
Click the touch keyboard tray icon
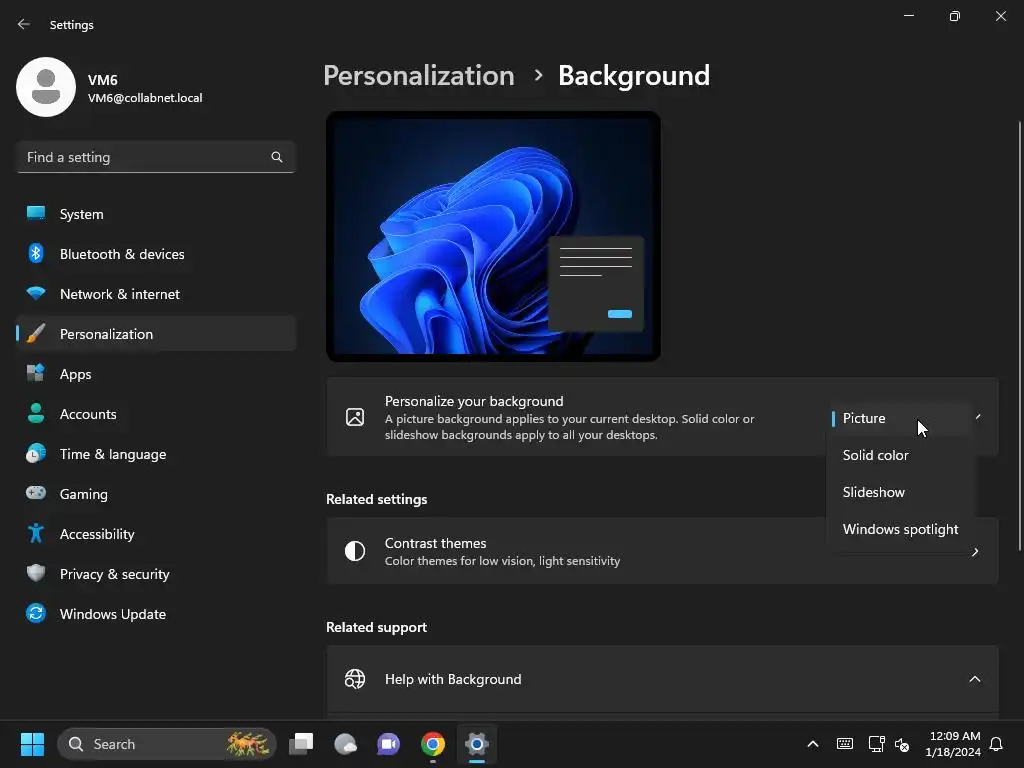tap(844, 744)
